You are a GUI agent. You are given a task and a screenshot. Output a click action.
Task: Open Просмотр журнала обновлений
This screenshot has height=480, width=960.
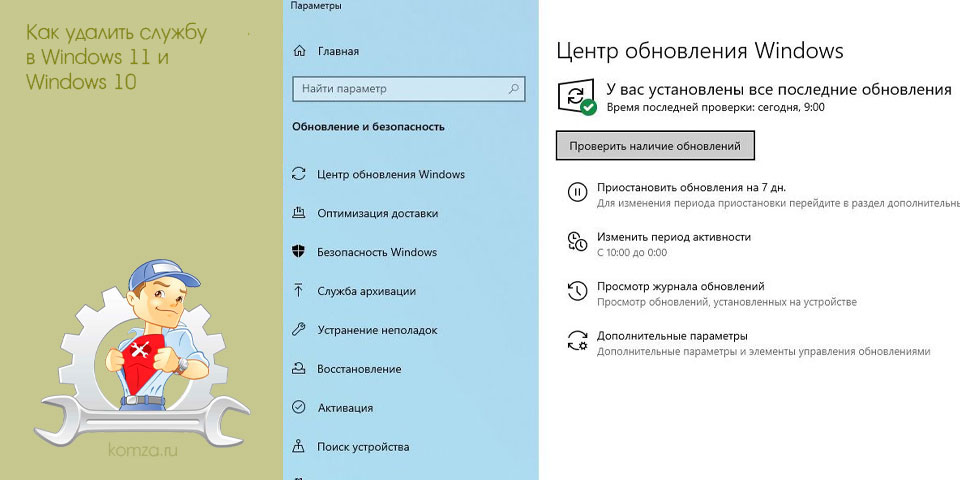click(x=681, y=286)
